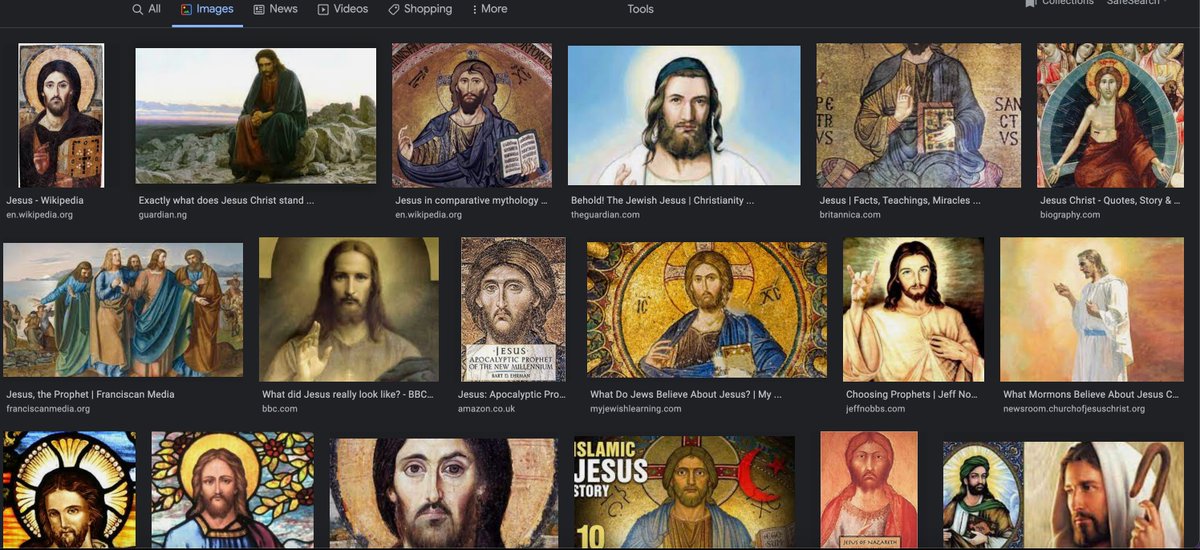The height and width of the screenshot is (550, 1200).
Task: Click 'Behold! The Jewish Jesus' title
Action: tap(662, 201)
